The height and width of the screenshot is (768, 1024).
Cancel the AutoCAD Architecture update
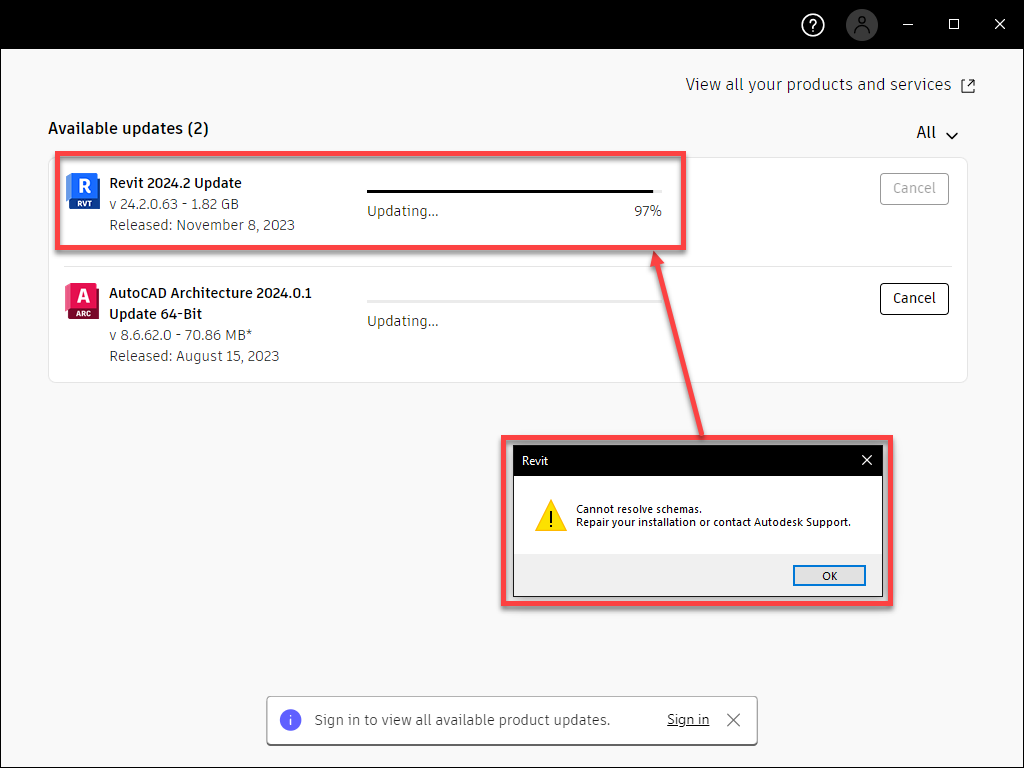coord(914,298)
